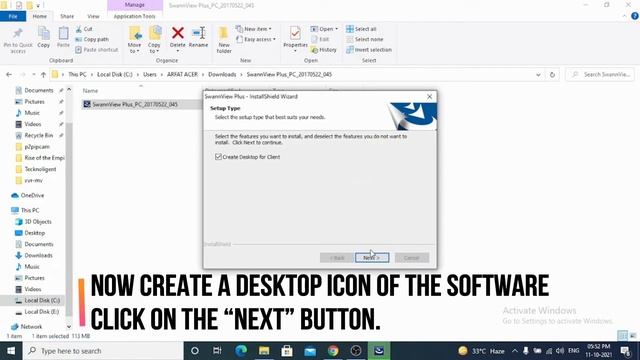Open the Windows Start menu
Image resolution: width=640 pixels, height=360 pixels.
[x=11, y=351]
